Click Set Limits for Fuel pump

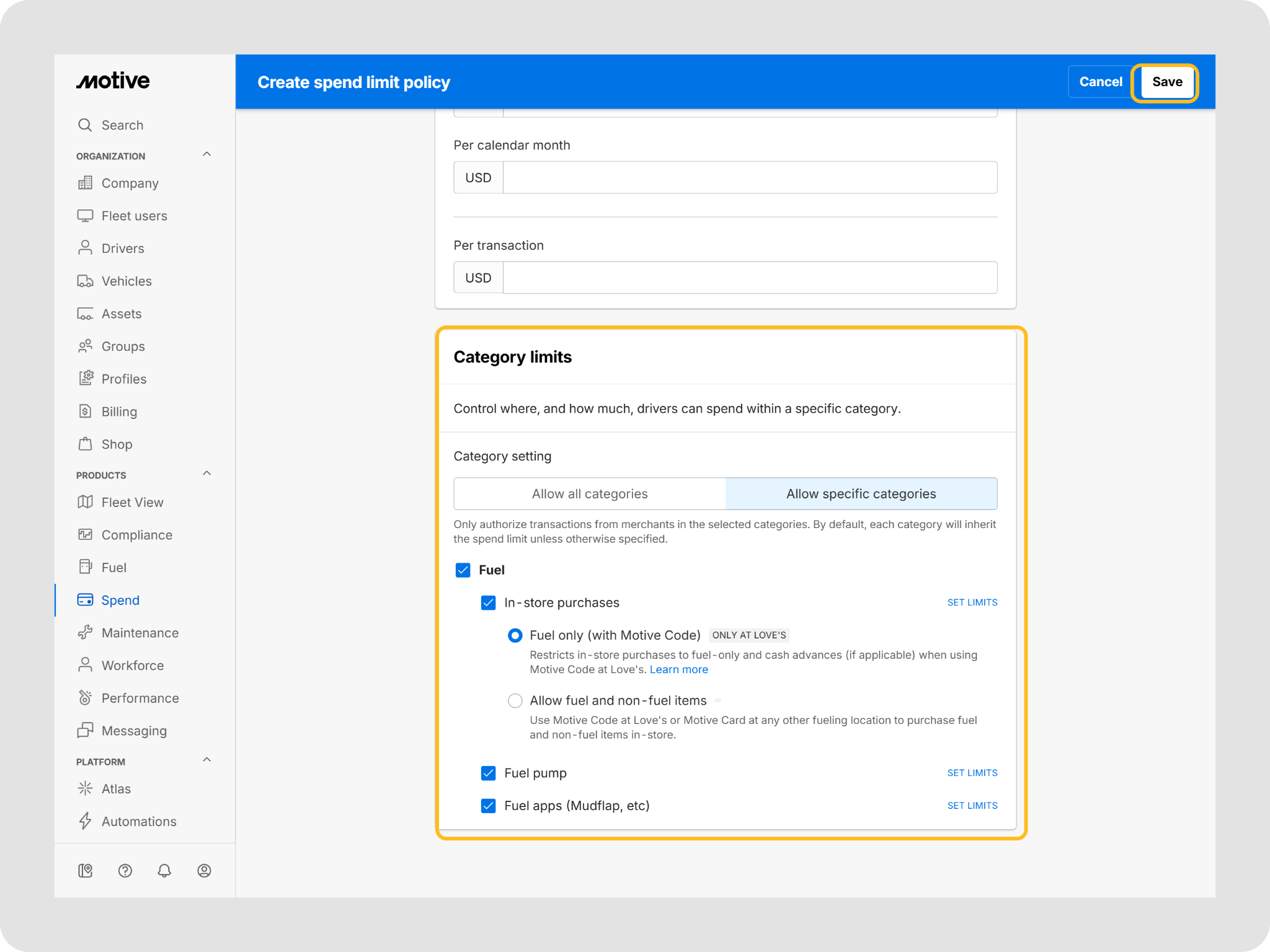point(972,773)
